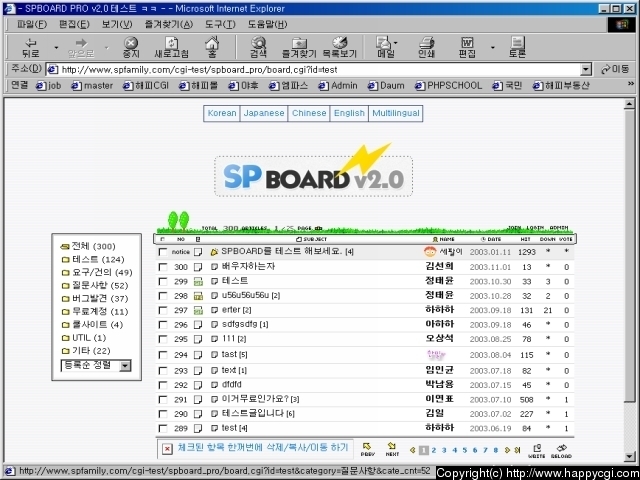This screenshot has height=480, width=640.
Task: Open the PHPSCHOOL links bar shortcut
Action: 449,86
